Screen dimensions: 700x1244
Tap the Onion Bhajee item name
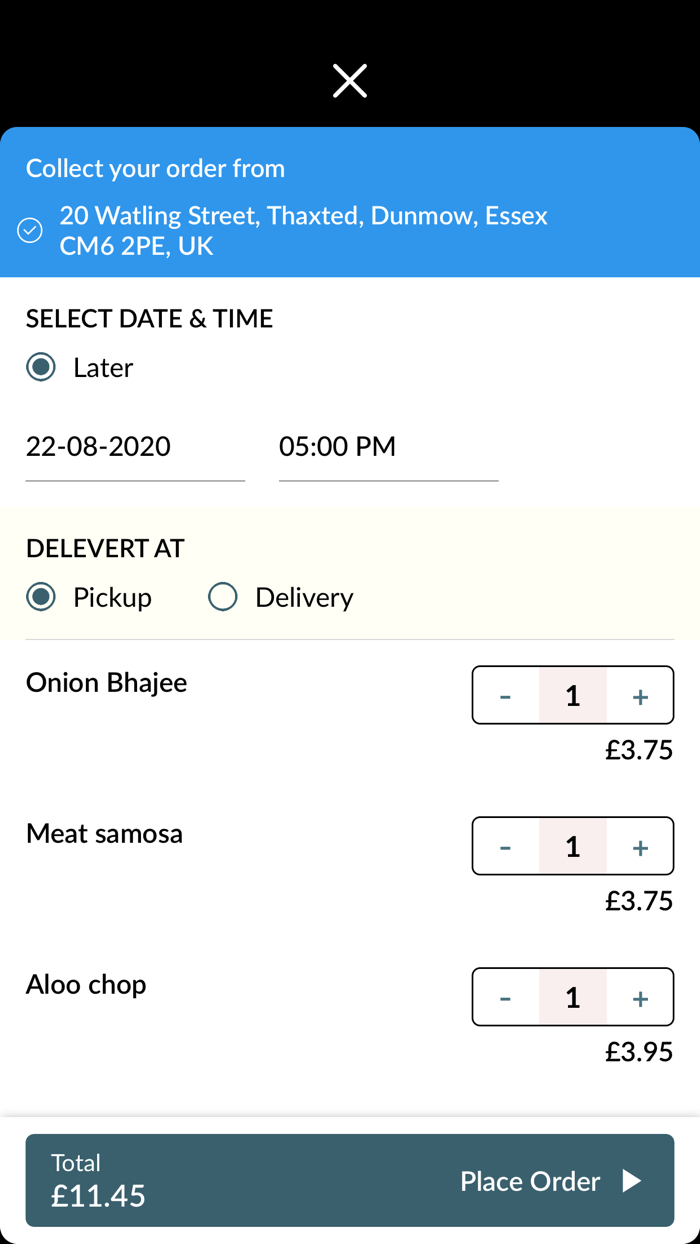click(107, 683)
